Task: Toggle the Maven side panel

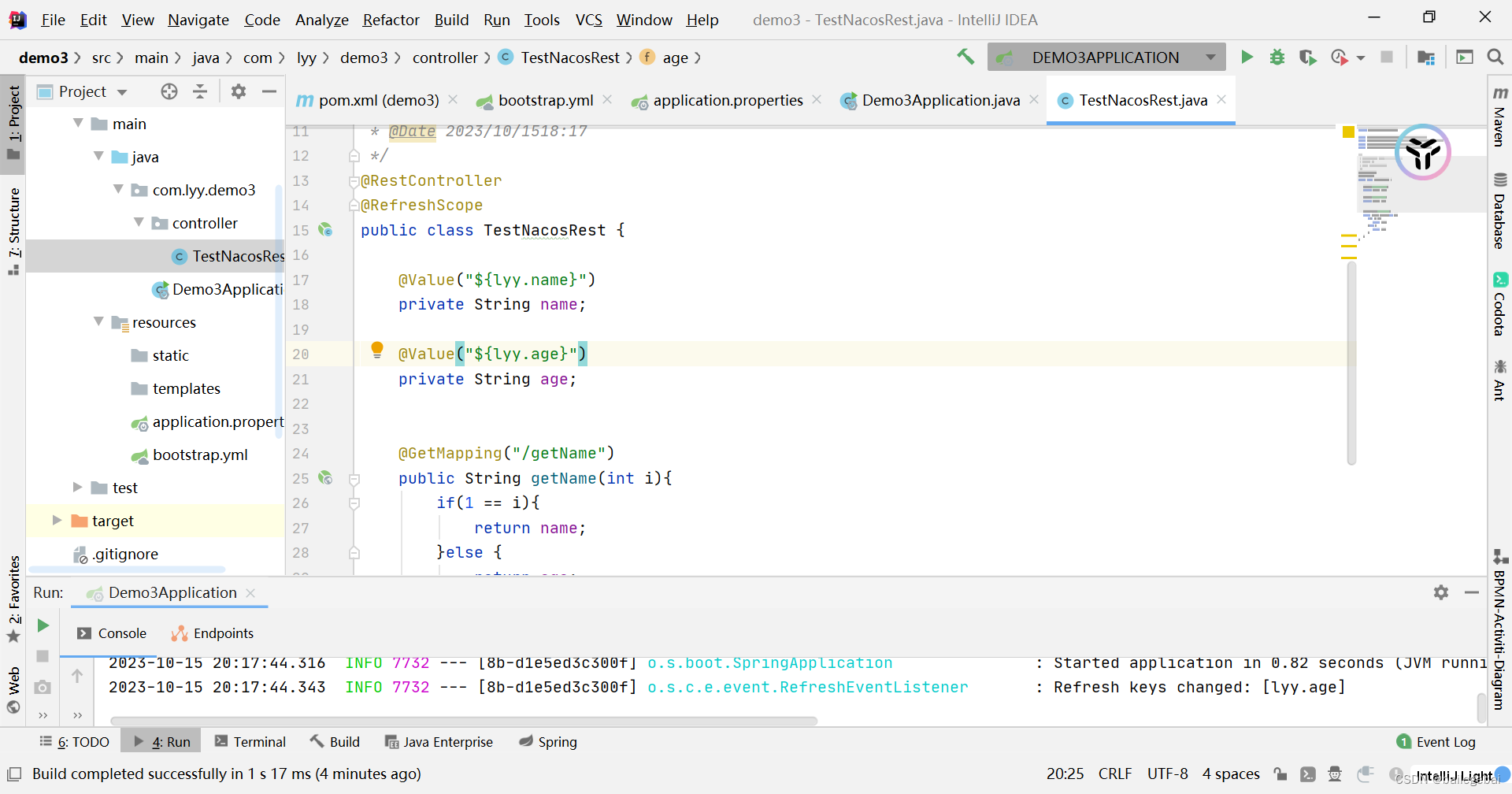Action: point(1499,116)
